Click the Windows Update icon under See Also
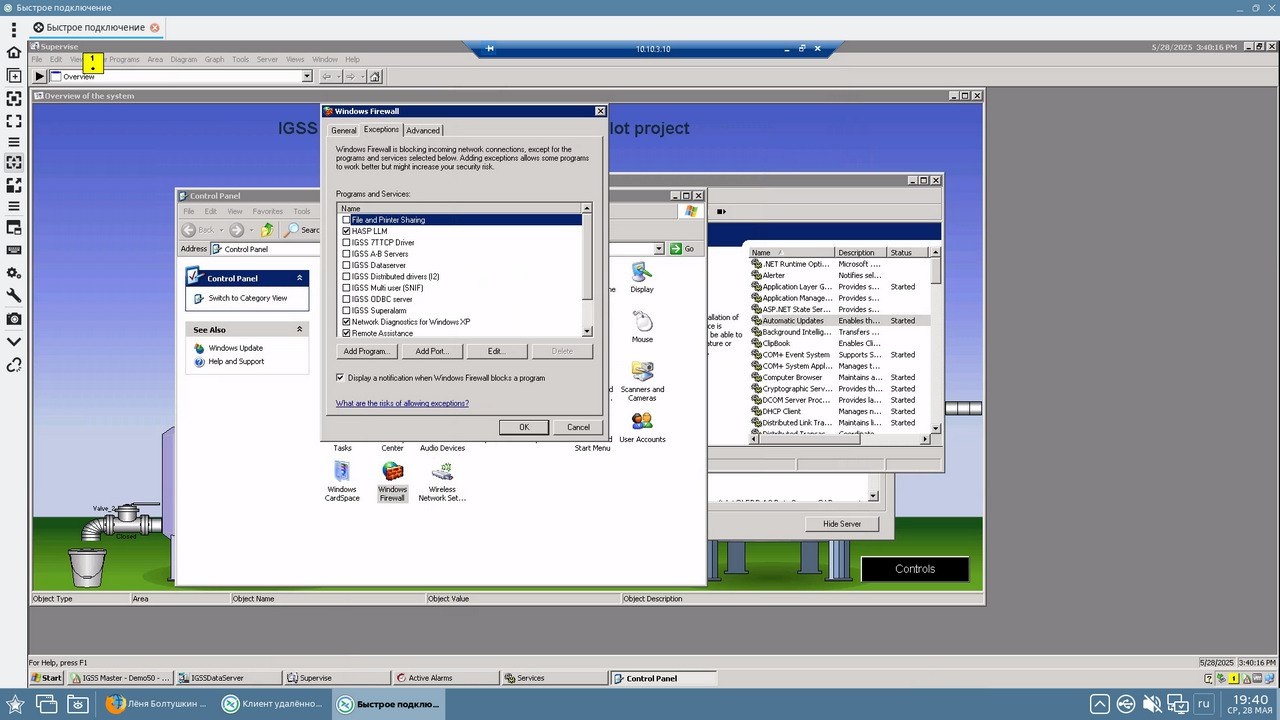This screenshot has width=1280, height=720. pos(200,348)
